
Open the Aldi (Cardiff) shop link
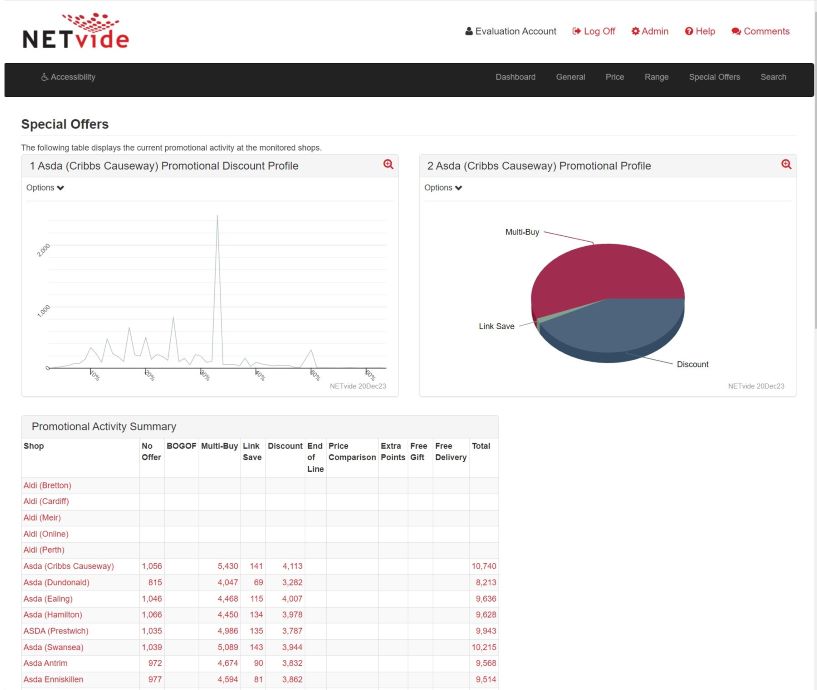point(46,501)
